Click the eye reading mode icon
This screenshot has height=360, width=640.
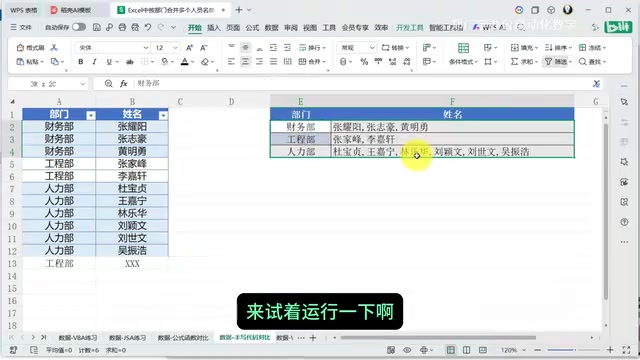[407, 350]
